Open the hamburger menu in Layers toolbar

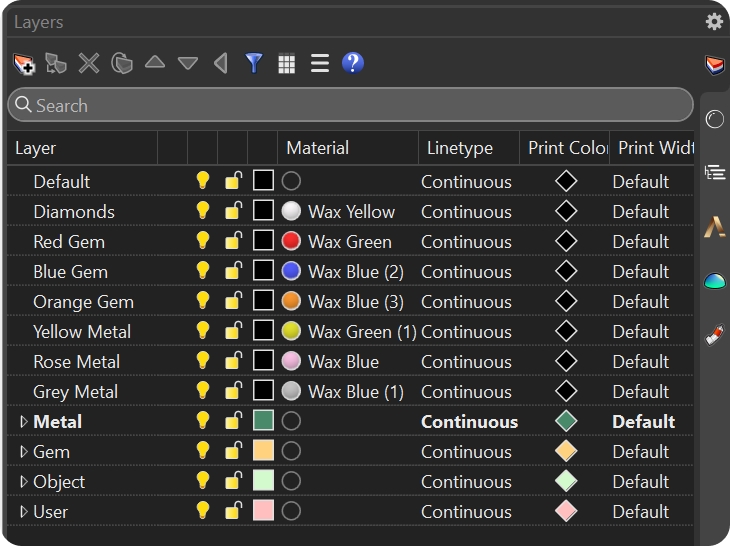click(x=320, y=64)
